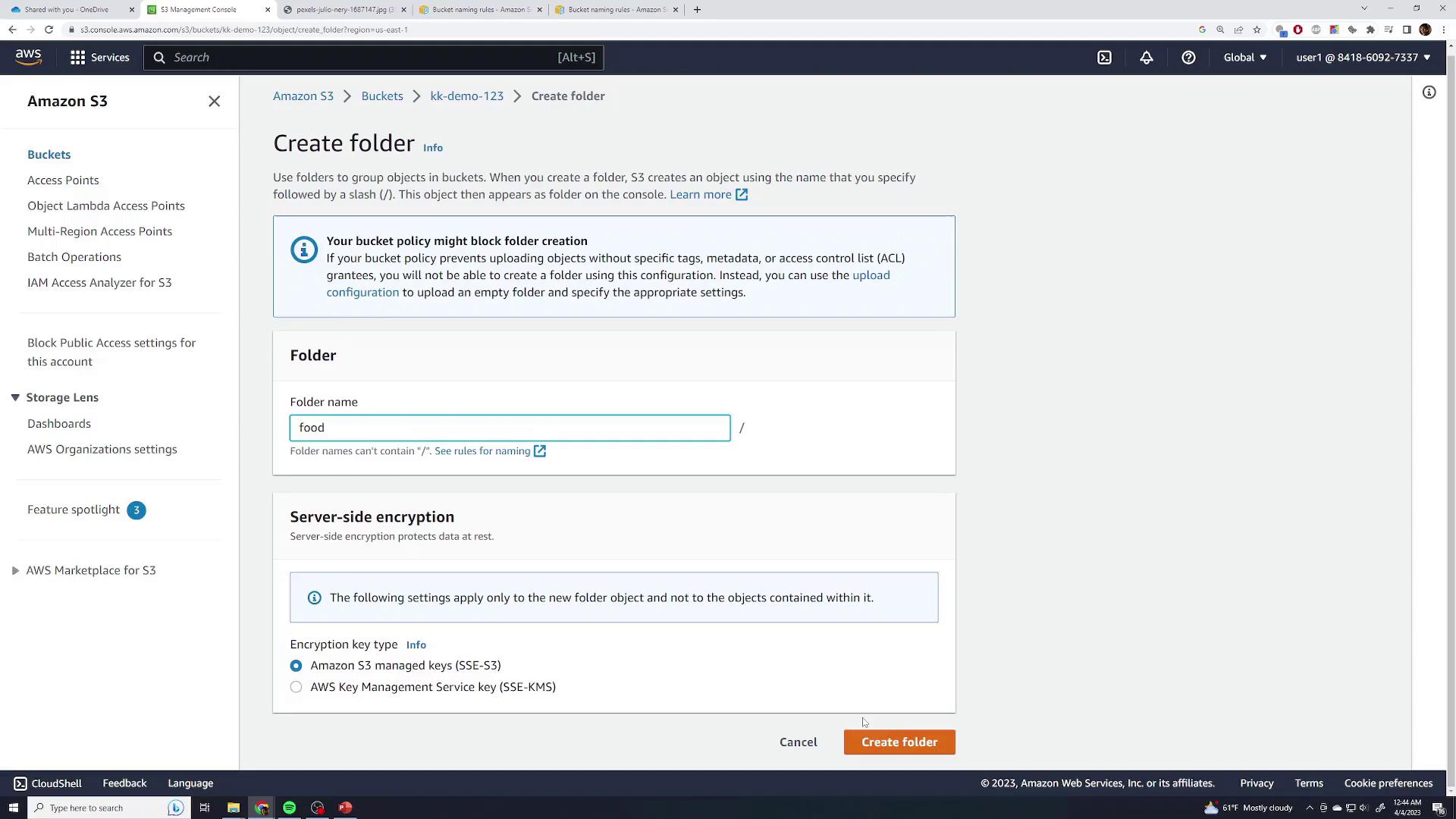Collapse the Storage Lens section
The height and width of the screenshot is (819, 1456).
click(15, 397)
